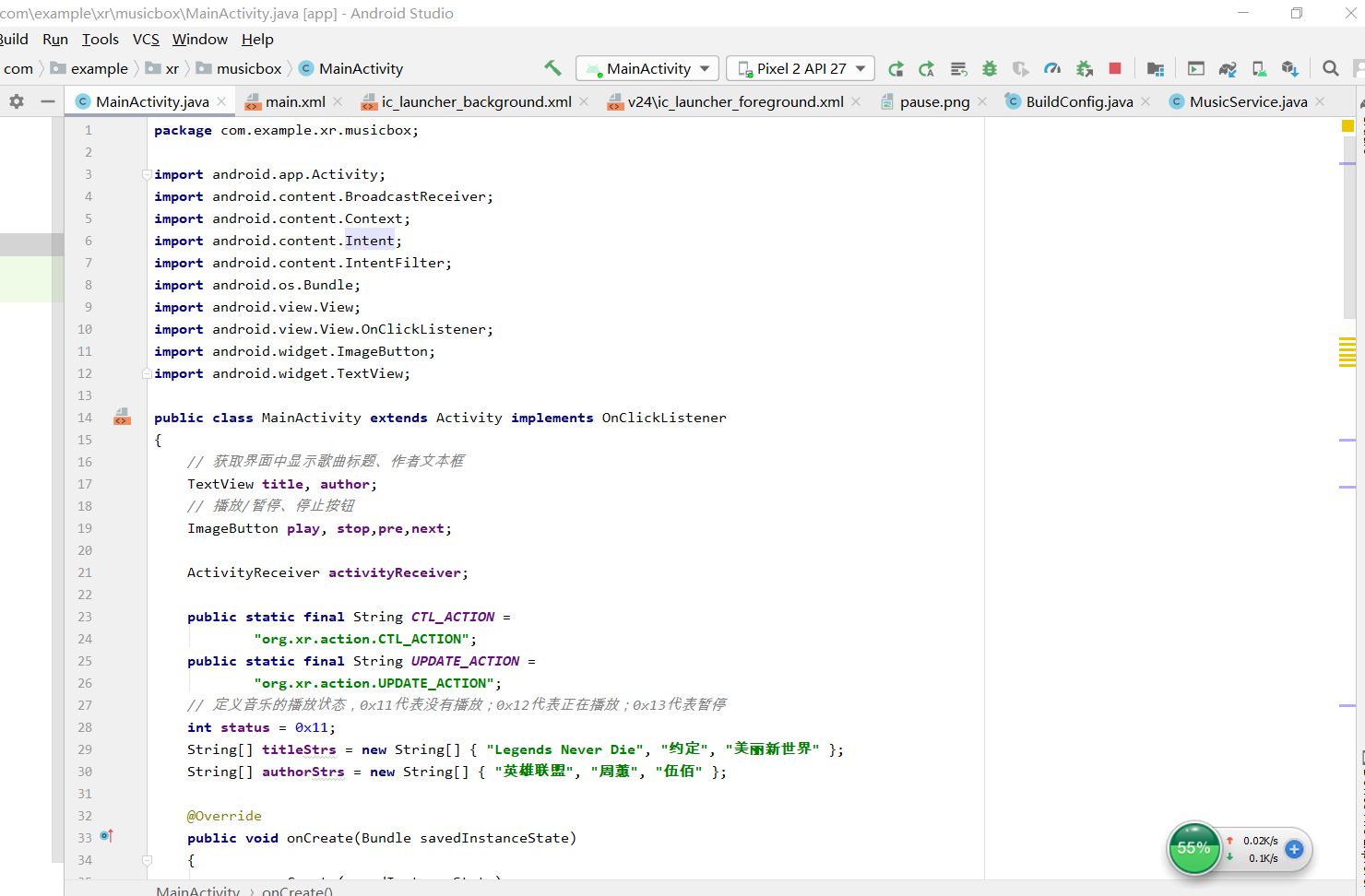Close the MusicService.java tab
The width and height of the screenshot is (1365, 896).
[x=1320, y=101]
